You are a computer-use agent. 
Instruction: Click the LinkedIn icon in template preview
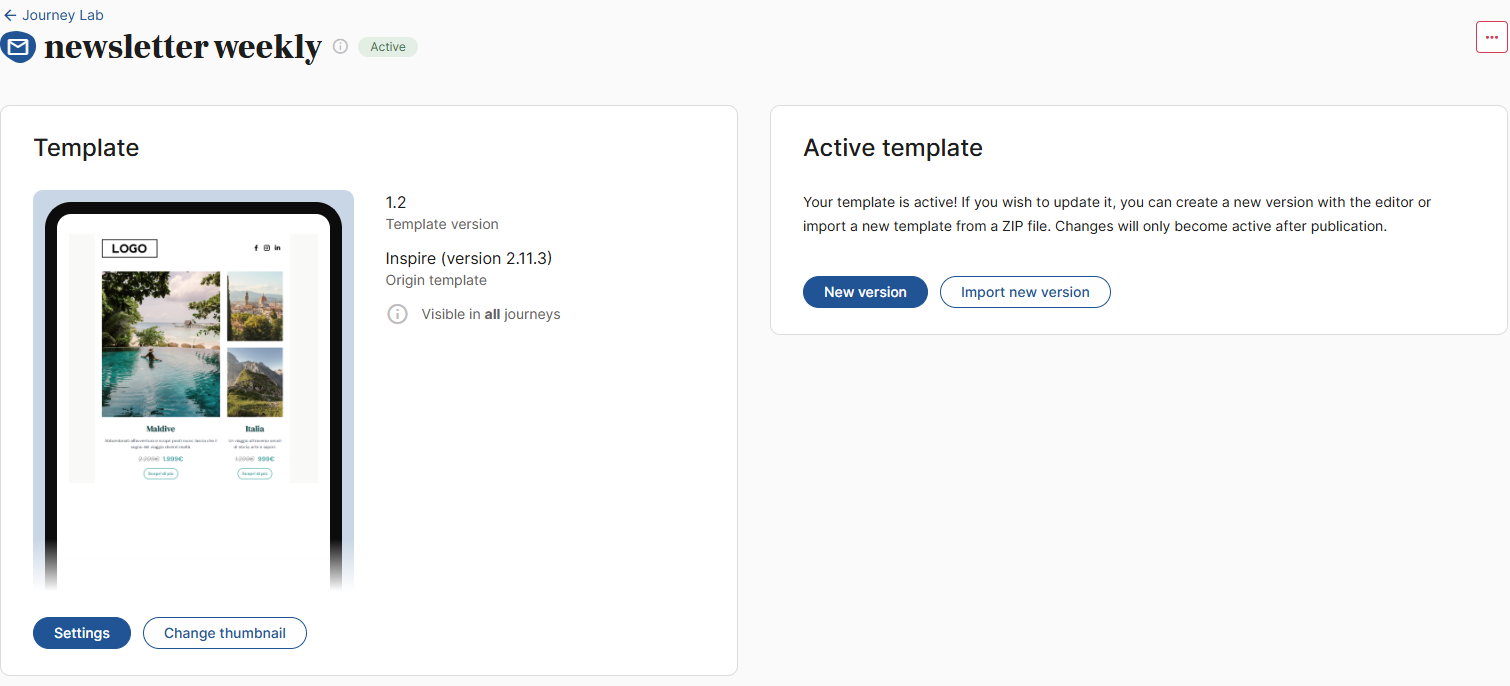click(277, 248)
